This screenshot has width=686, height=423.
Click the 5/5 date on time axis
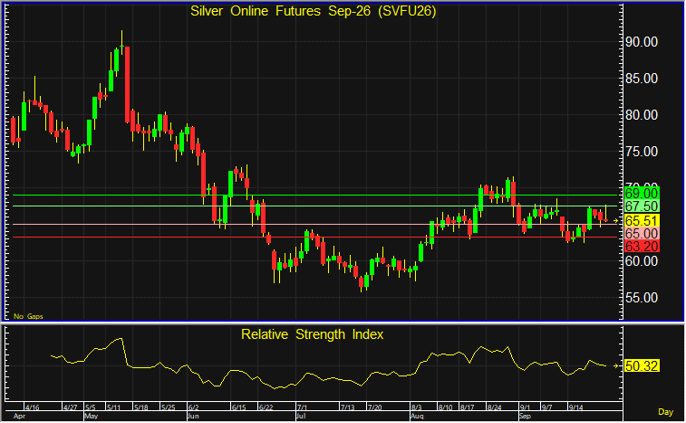90,407
